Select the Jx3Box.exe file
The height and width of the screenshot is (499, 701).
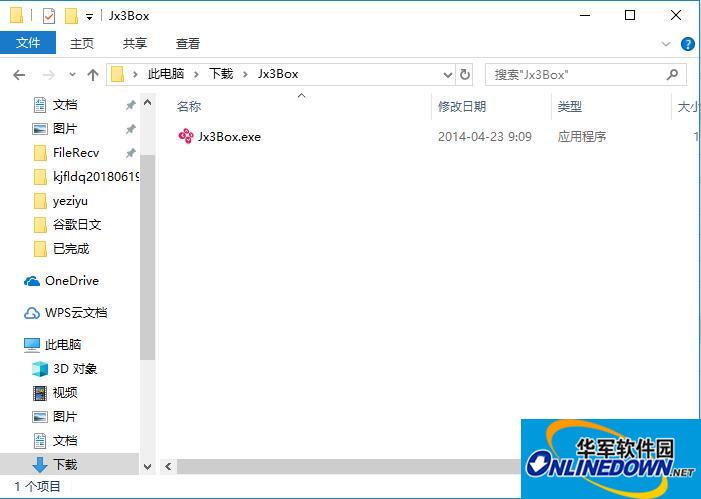(229, 136)
